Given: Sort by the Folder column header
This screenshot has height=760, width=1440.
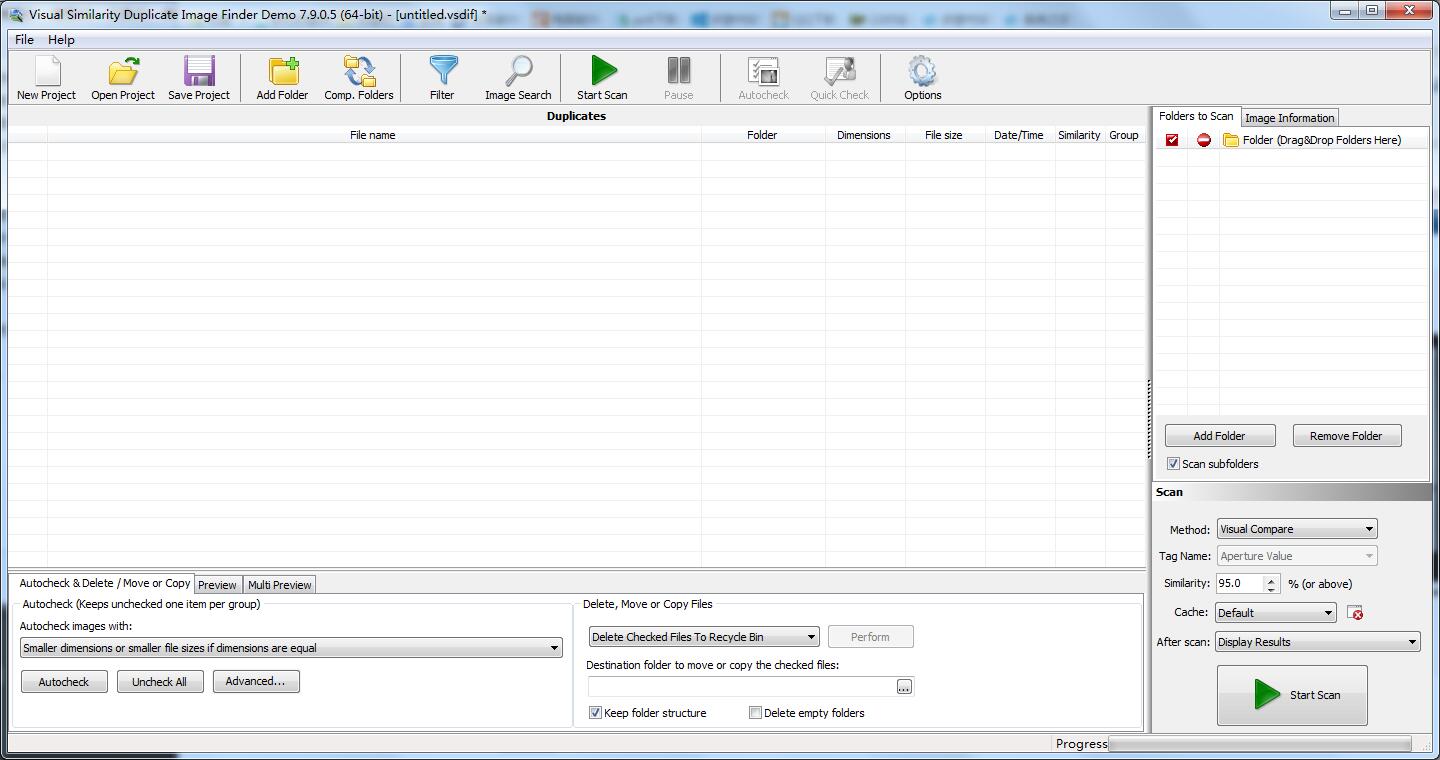Looking at the screenshot, I should point(762,135).
